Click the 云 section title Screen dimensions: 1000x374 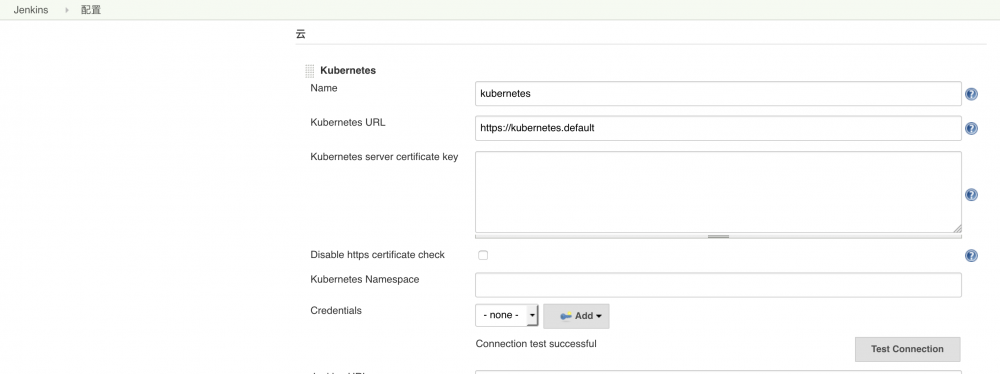coord(300,34)
